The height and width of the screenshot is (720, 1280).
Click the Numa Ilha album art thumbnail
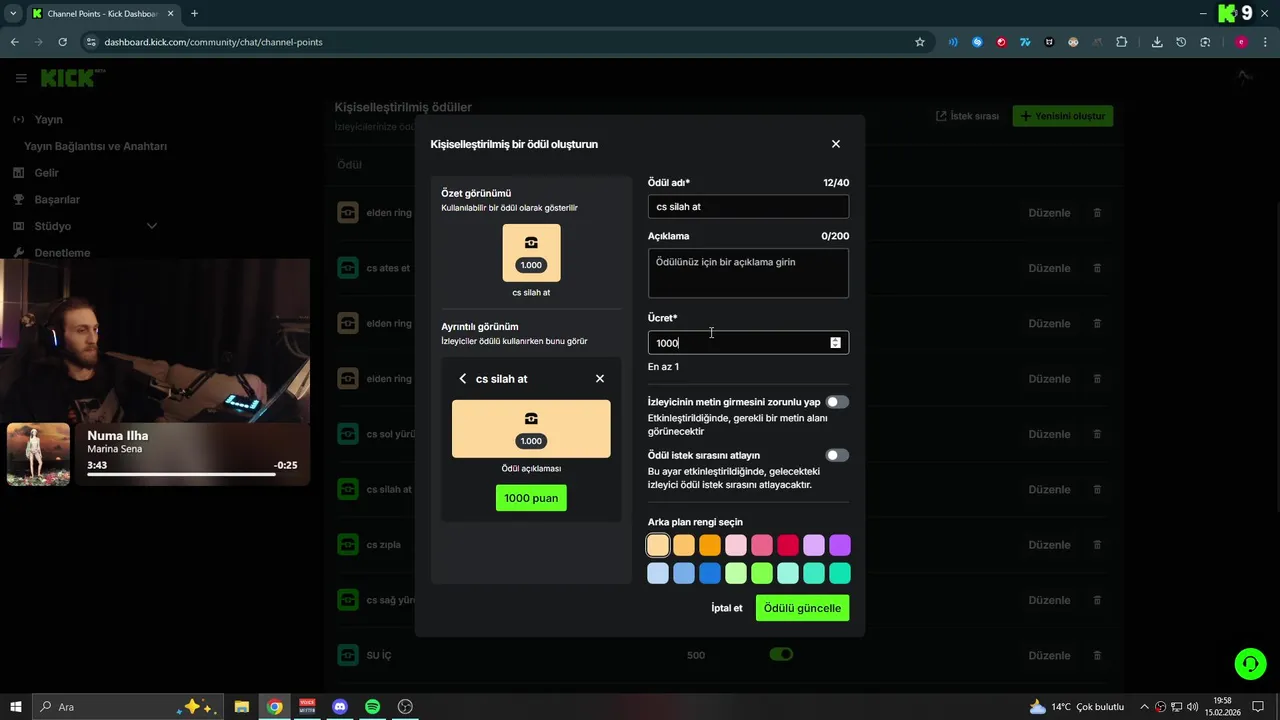coord(38,454)
